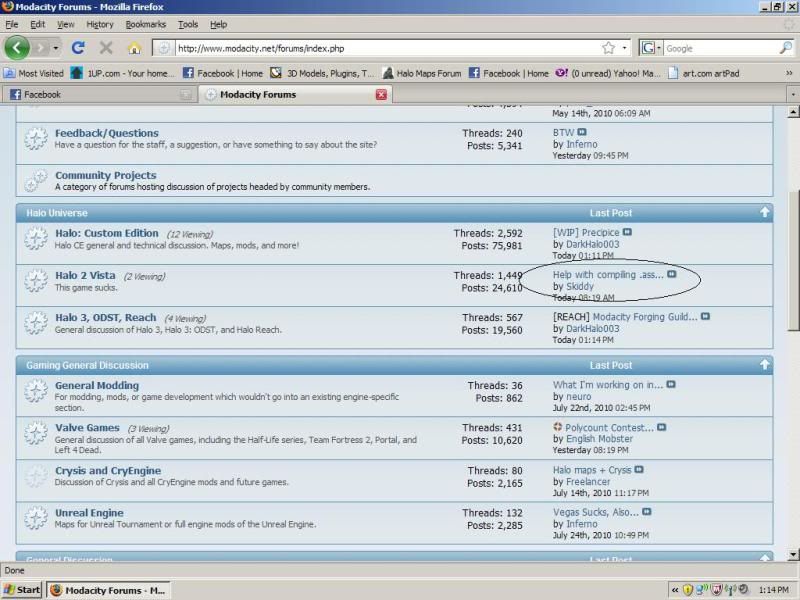Screen dimensions: 800x600
Task: Open the Valve Games forum
Action: (x=87, y=428)
